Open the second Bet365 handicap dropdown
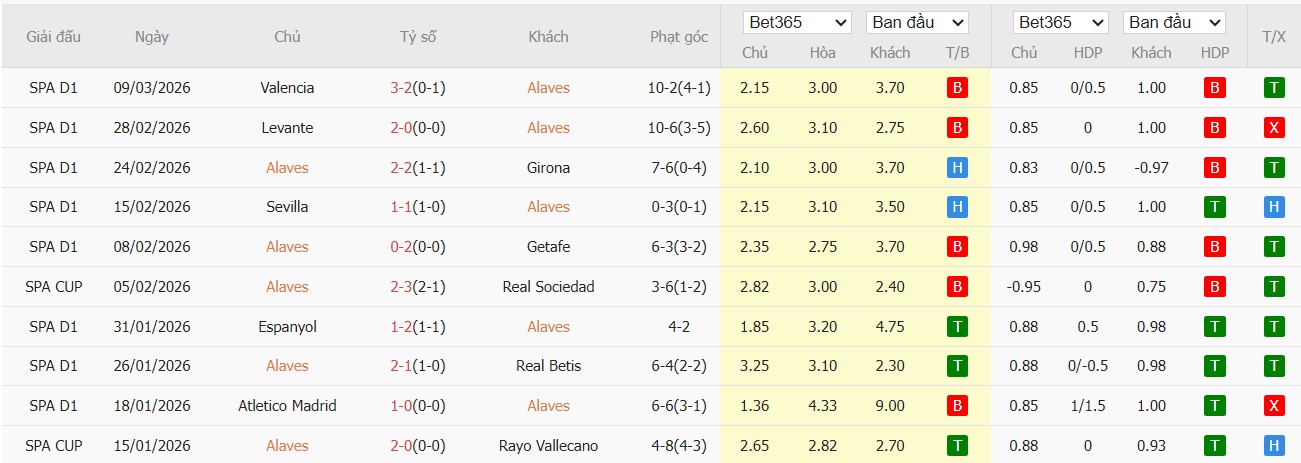1301x463 pixels. [x=1059, y=22]
